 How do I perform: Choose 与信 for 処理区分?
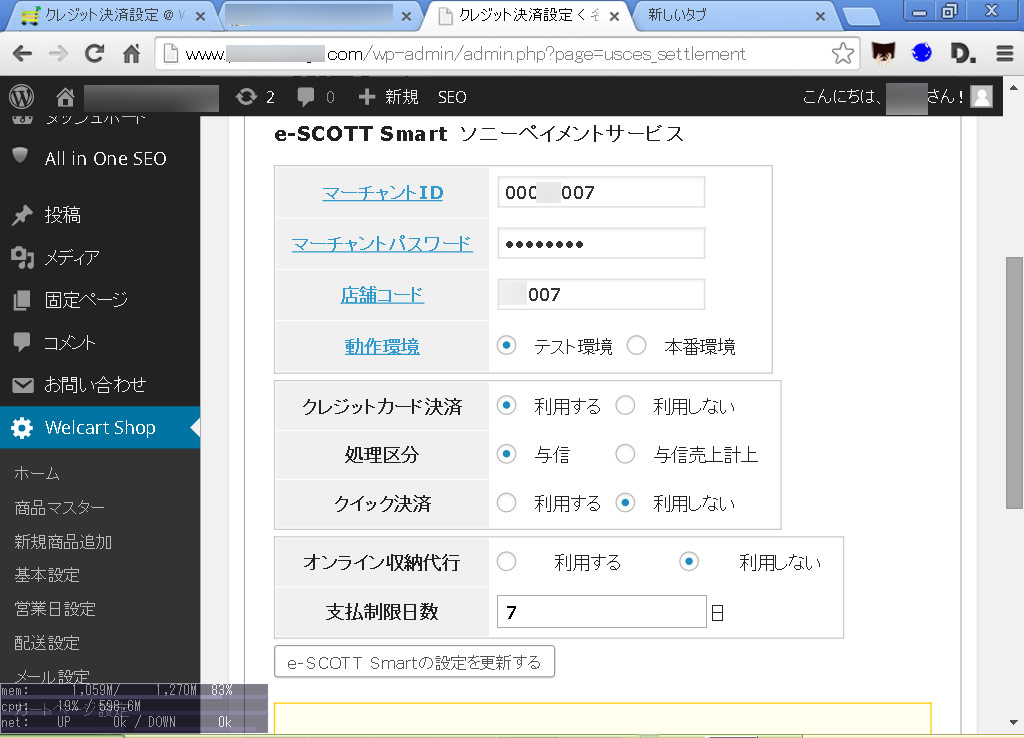coord(506,454)
